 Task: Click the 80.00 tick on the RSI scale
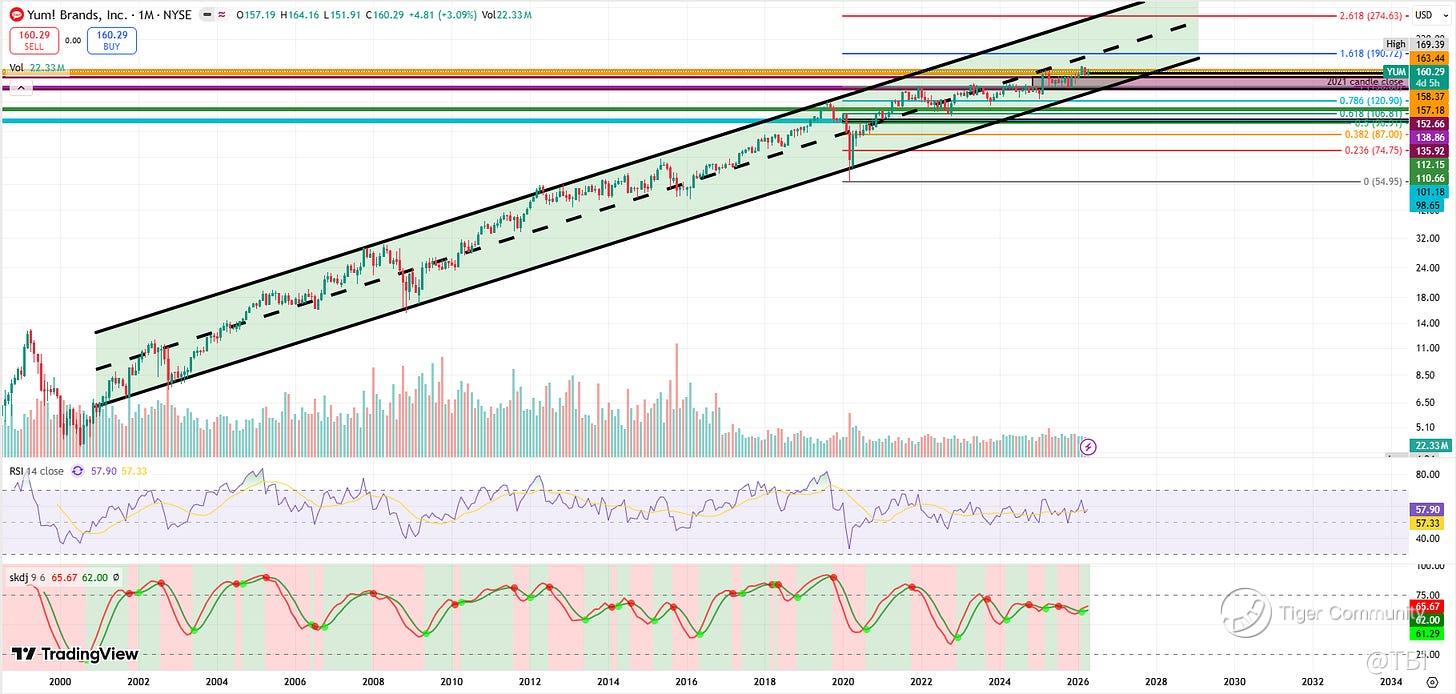tap(1426, 474)
